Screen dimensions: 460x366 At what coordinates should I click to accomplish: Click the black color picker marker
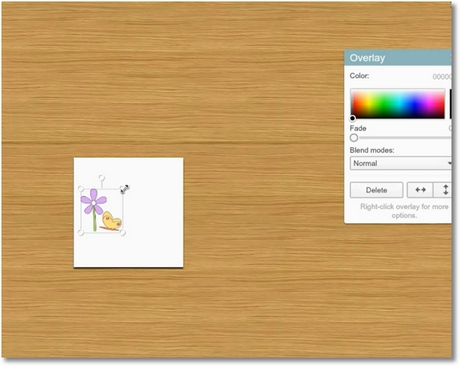click(x=352, y=118)
